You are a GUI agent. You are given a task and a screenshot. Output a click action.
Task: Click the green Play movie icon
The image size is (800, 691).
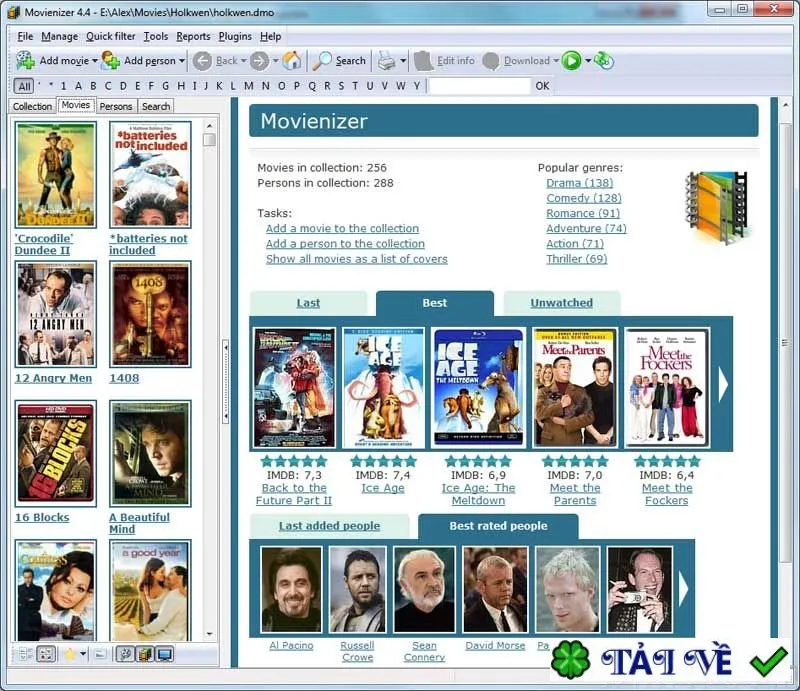pyautogui.click(x=571, y=61)
